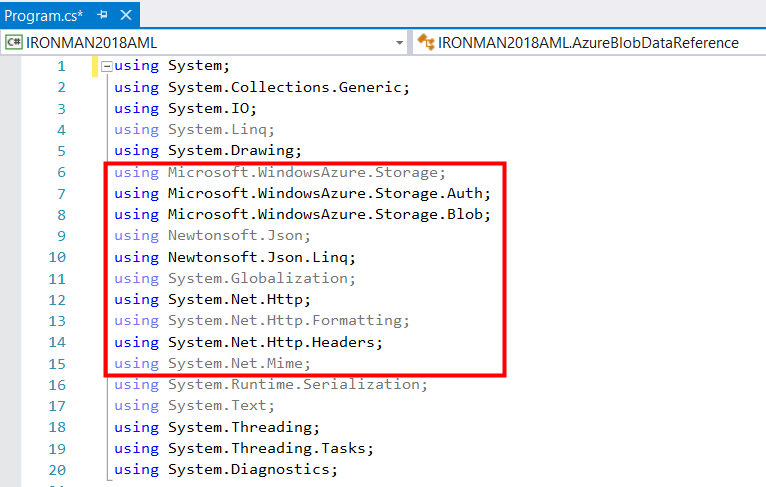Click the 'Newtonsoft.Json.Linq' using line
Screen dimensions: 766x487
click(x=235, y=257)
